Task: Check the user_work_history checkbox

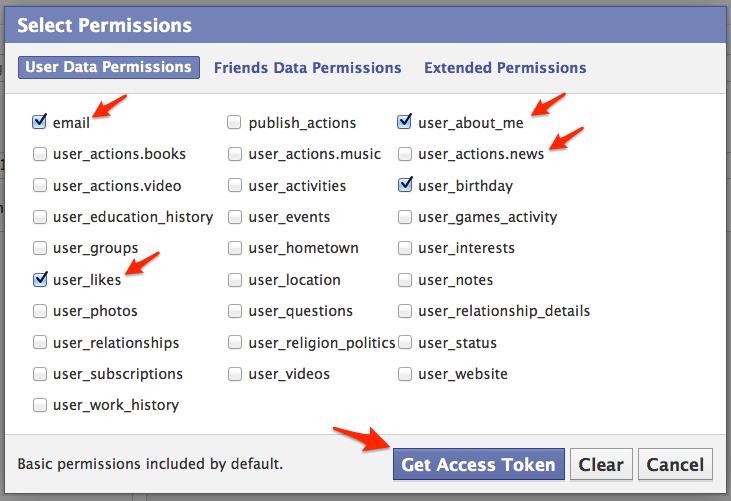Action: 40,405
